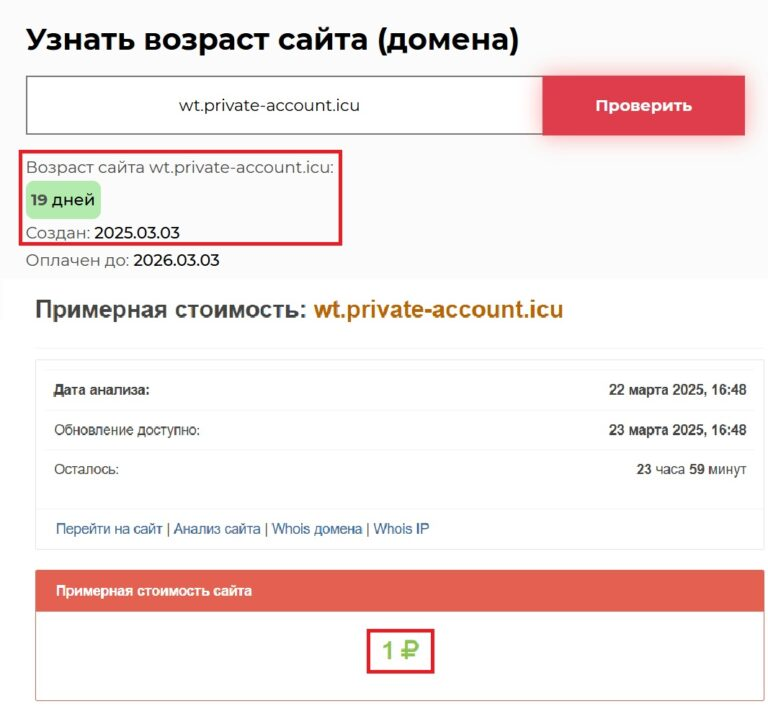Click the Узнать возраст сайта heading
Viewport: 768px width, 706px height.
pos(272,39)
